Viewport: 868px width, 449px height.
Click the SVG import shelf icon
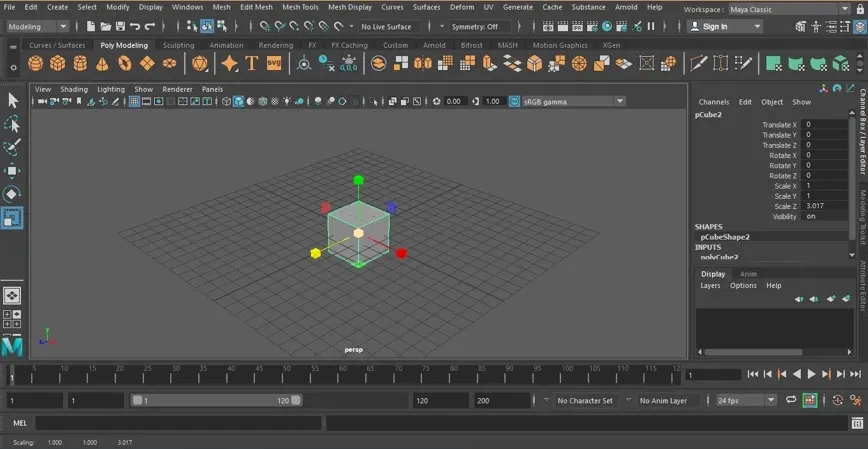pos(274,63)
